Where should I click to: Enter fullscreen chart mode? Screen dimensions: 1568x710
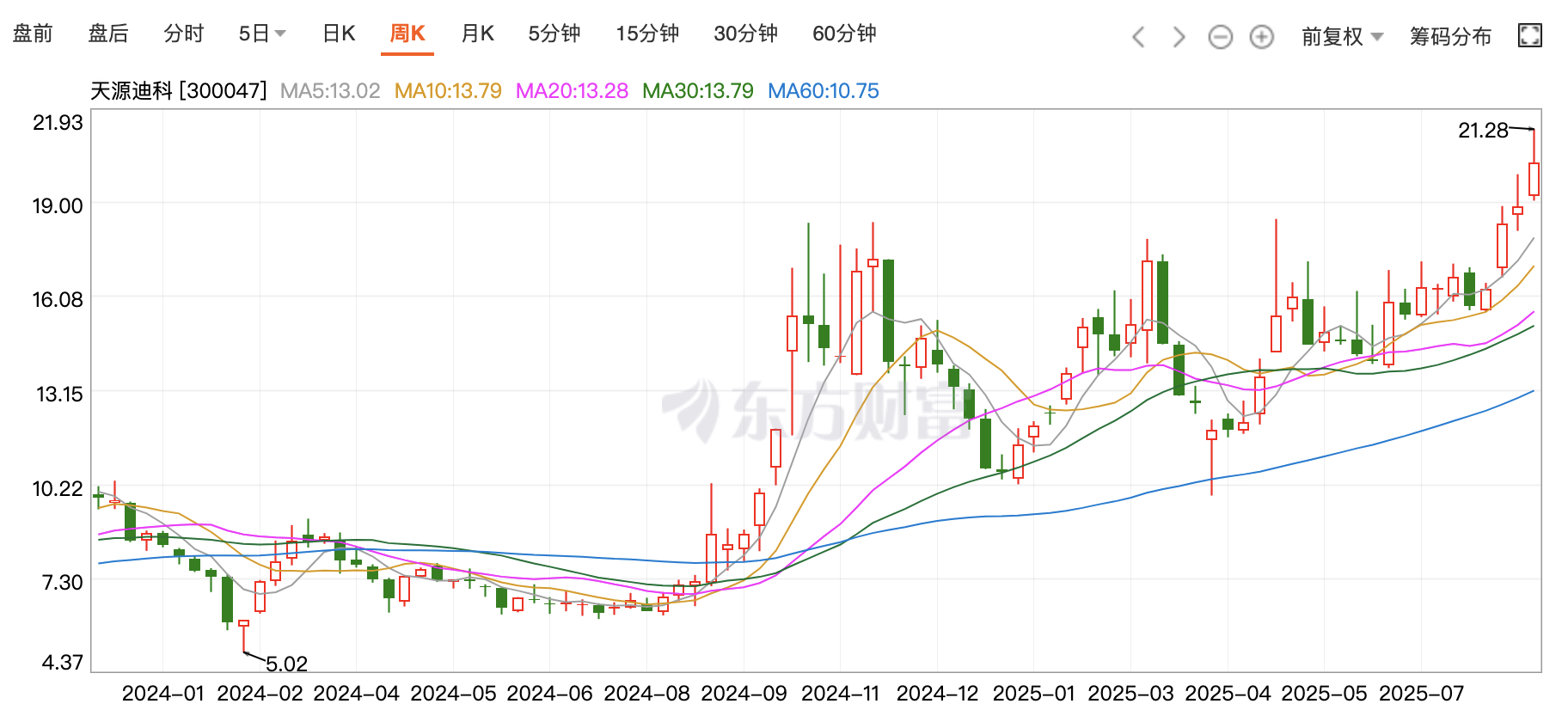click(1530, 35)
